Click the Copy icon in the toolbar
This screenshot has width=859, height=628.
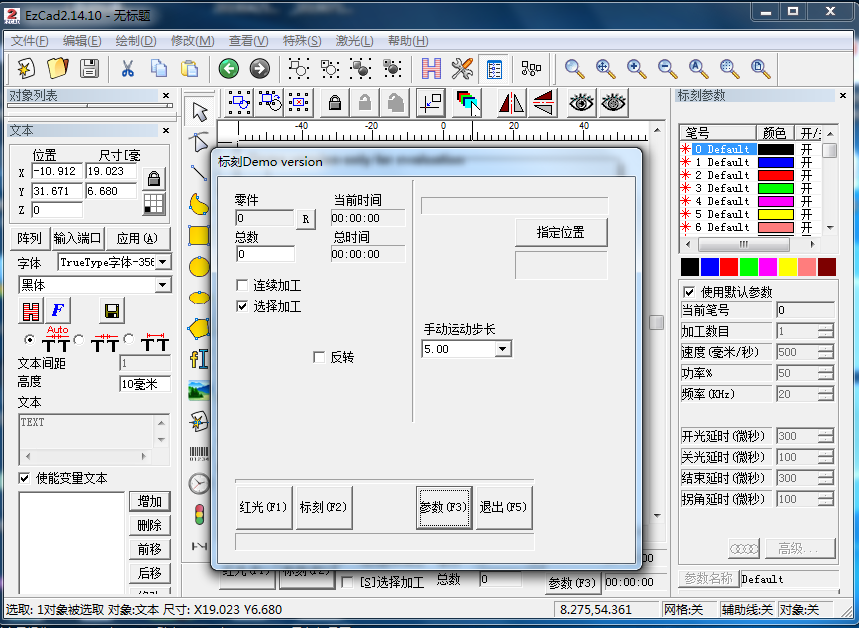[x=159, y=68]
